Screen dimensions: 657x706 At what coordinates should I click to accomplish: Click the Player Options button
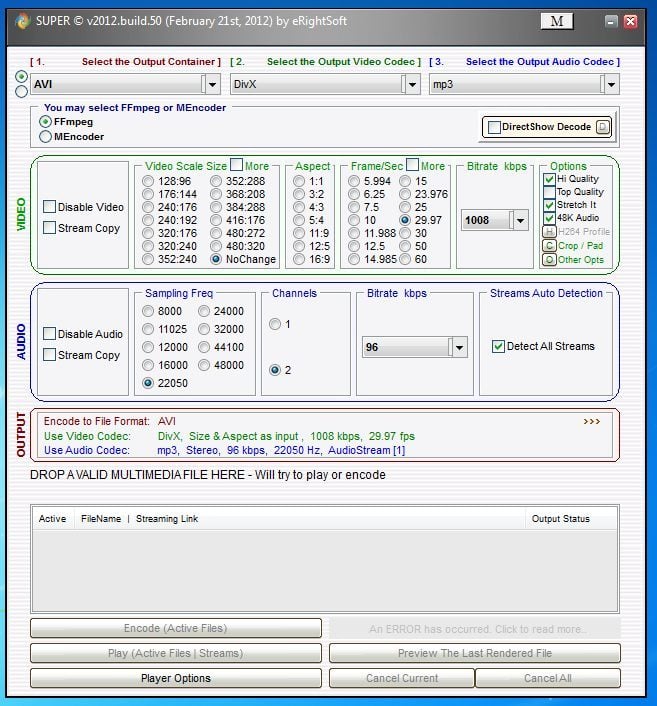(176, 678)
